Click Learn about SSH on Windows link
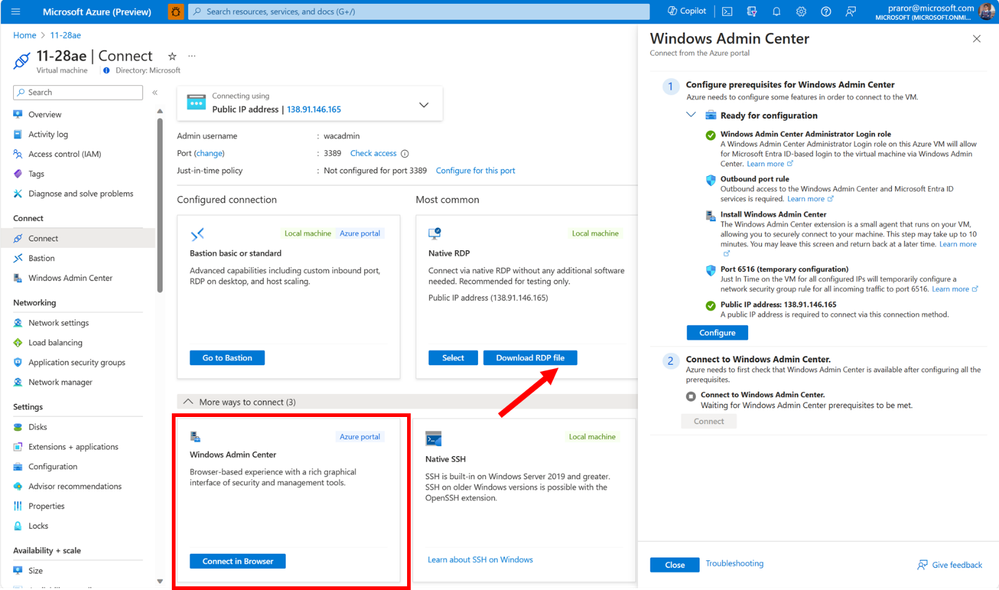 [480, 559]
